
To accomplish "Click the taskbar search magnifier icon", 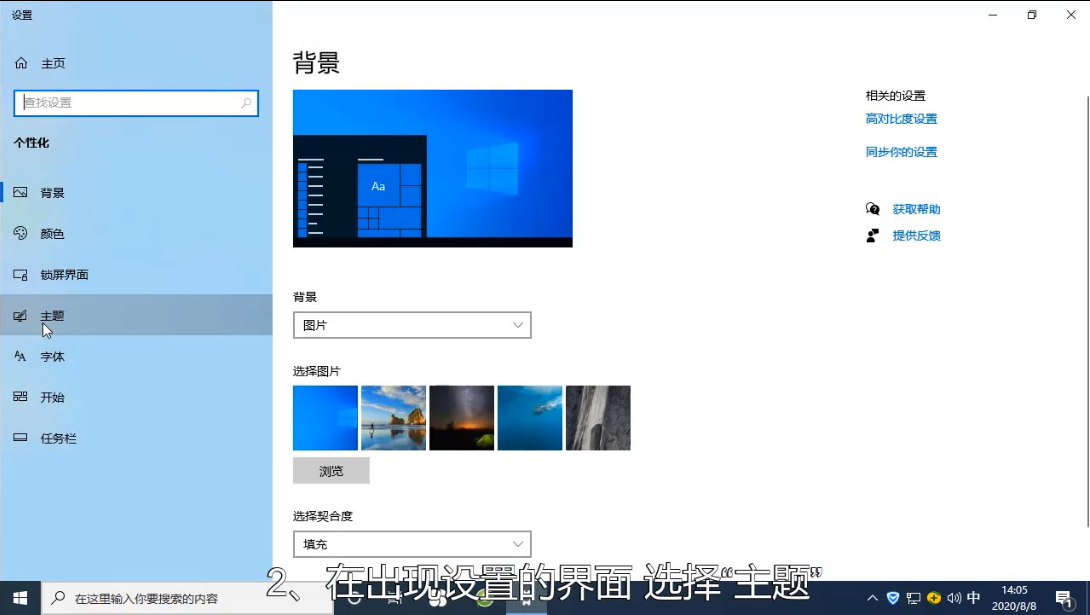I will [58, 598].
